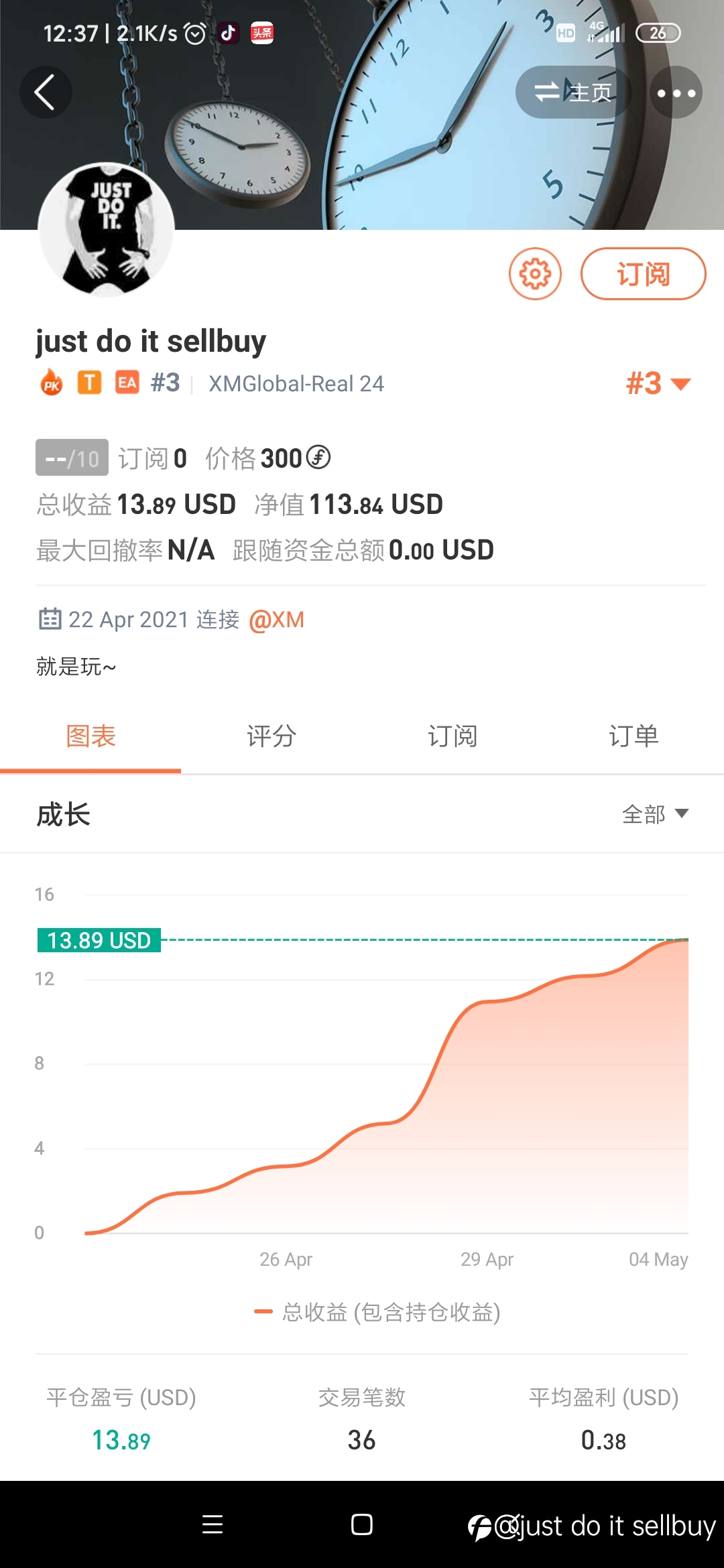
Task: Expand the orange #3 account dropdown
Action: tap(658, 383)
